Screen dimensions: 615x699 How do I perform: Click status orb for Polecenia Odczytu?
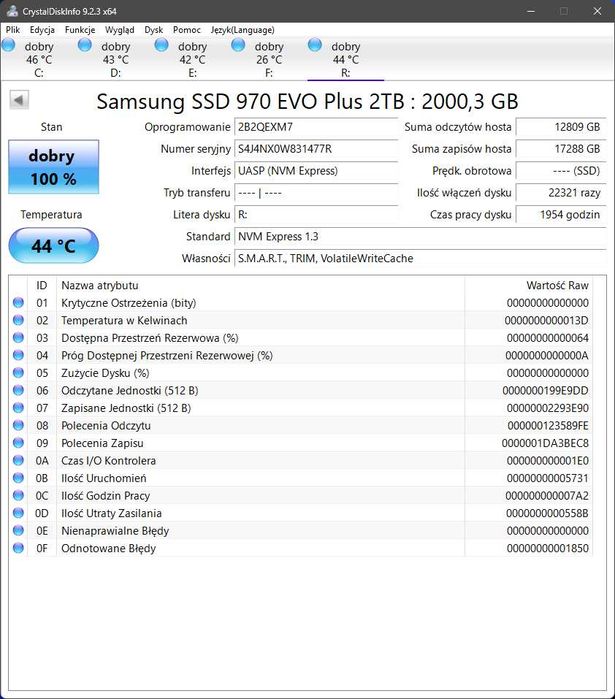tap(18, 425)
